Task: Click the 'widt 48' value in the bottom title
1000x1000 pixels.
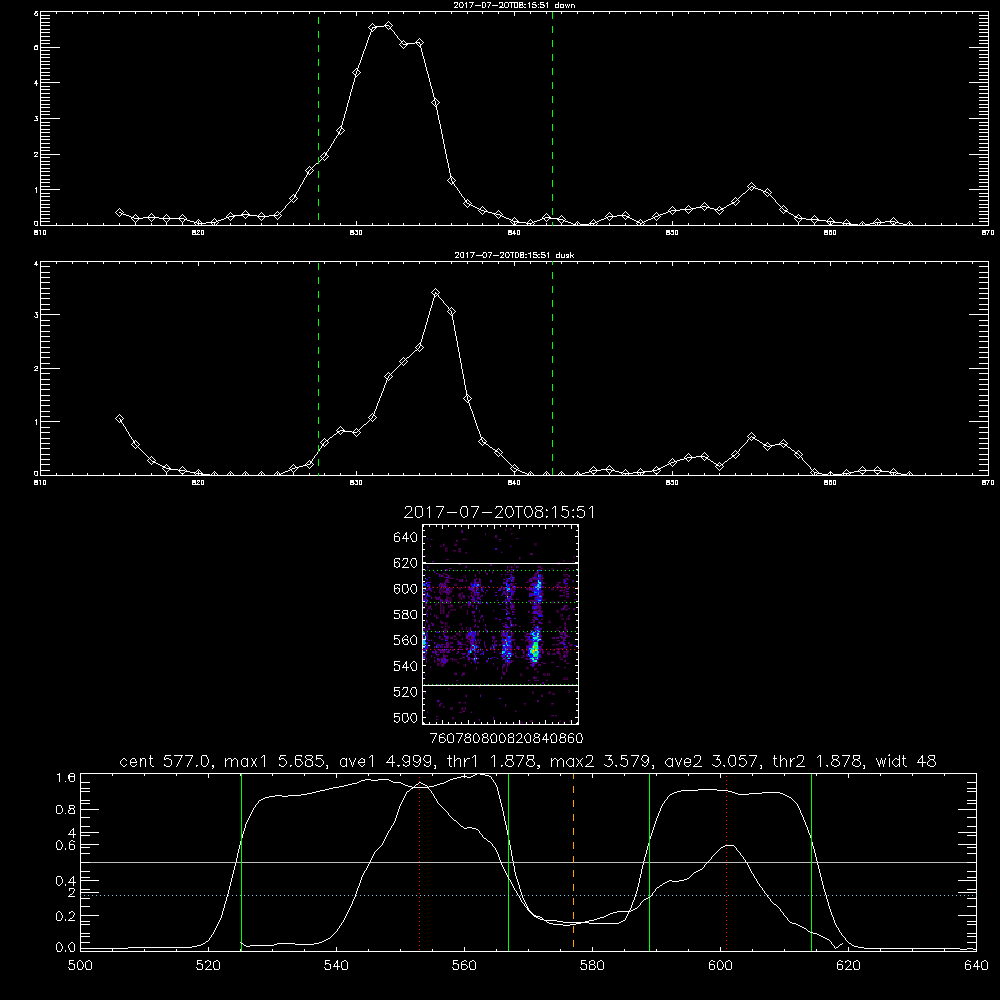Action: tap(906, 761)
